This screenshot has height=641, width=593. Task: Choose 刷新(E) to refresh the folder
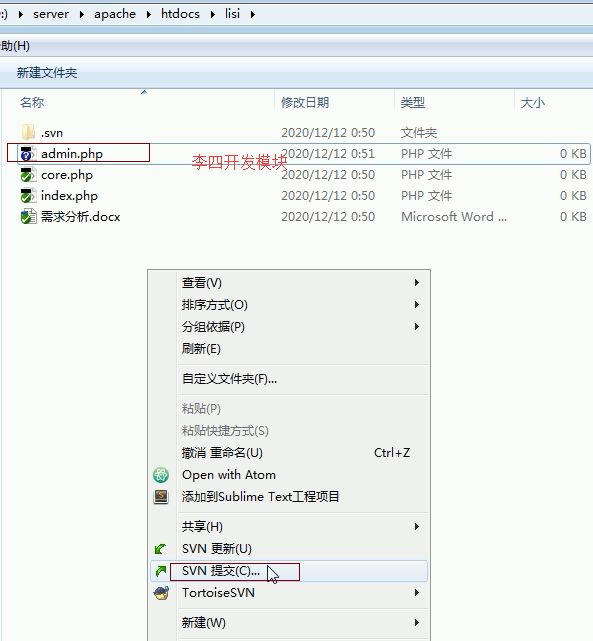pyautogui.click(x=289, y=349)
